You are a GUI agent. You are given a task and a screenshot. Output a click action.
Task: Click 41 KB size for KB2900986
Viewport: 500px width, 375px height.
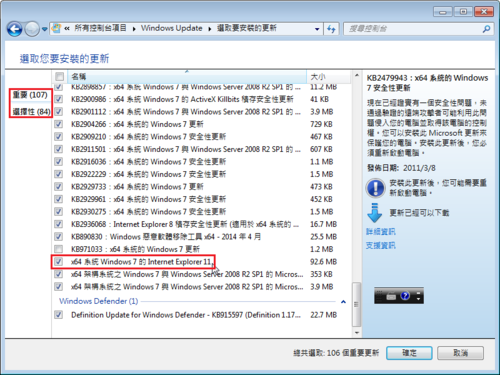pos(319,99)
